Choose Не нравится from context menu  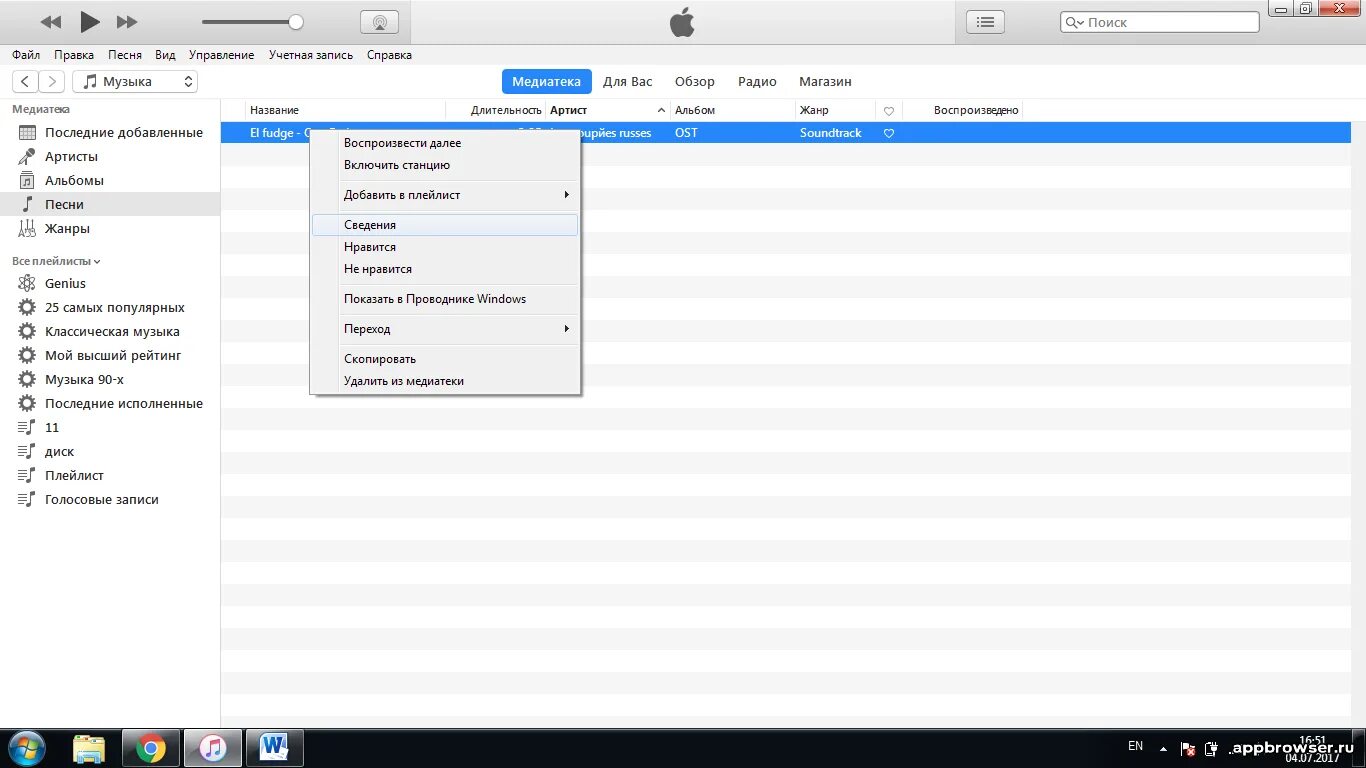point(445,269)
